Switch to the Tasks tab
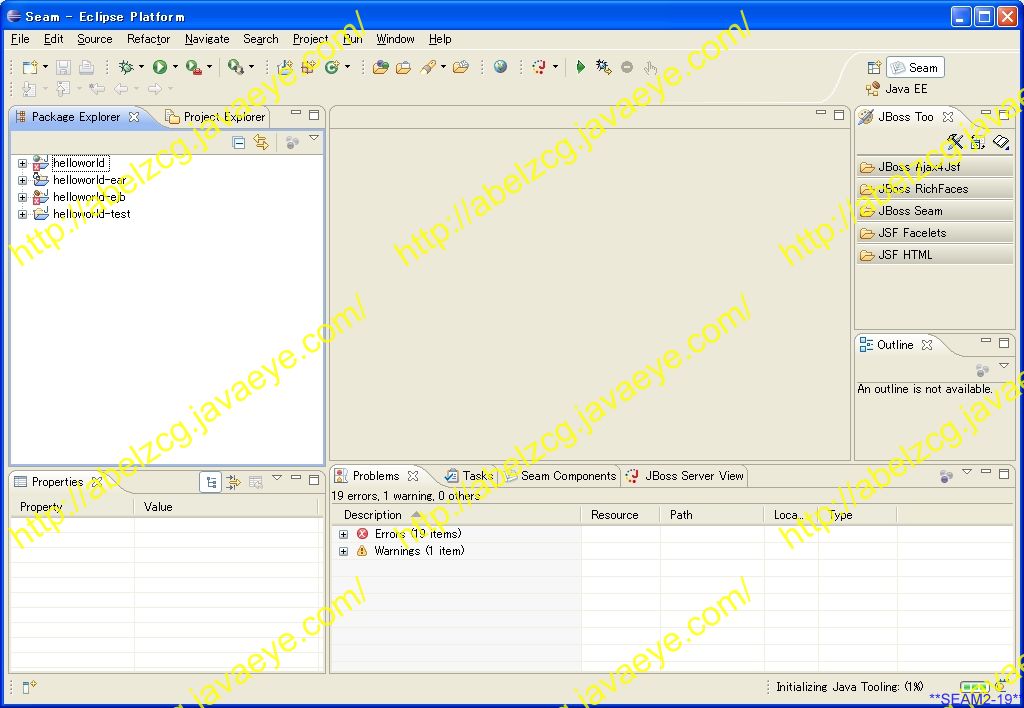This screenshot has height=708, width=1024. click(469, 476)
